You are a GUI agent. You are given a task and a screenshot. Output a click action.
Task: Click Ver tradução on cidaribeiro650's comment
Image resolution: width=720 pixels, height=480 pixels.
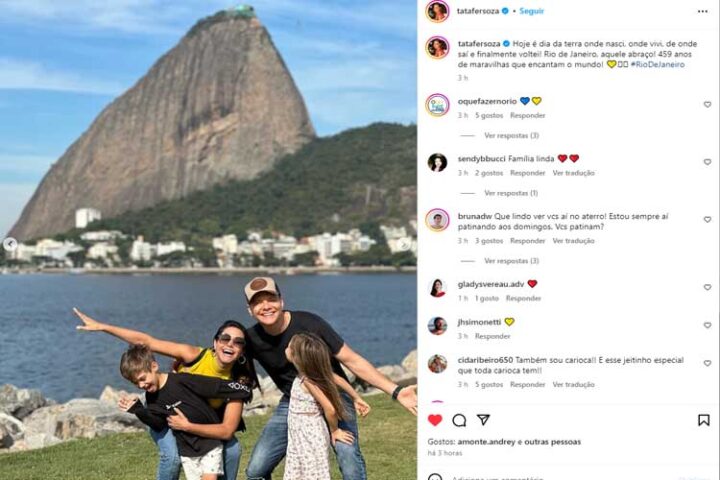pos(573,384)
